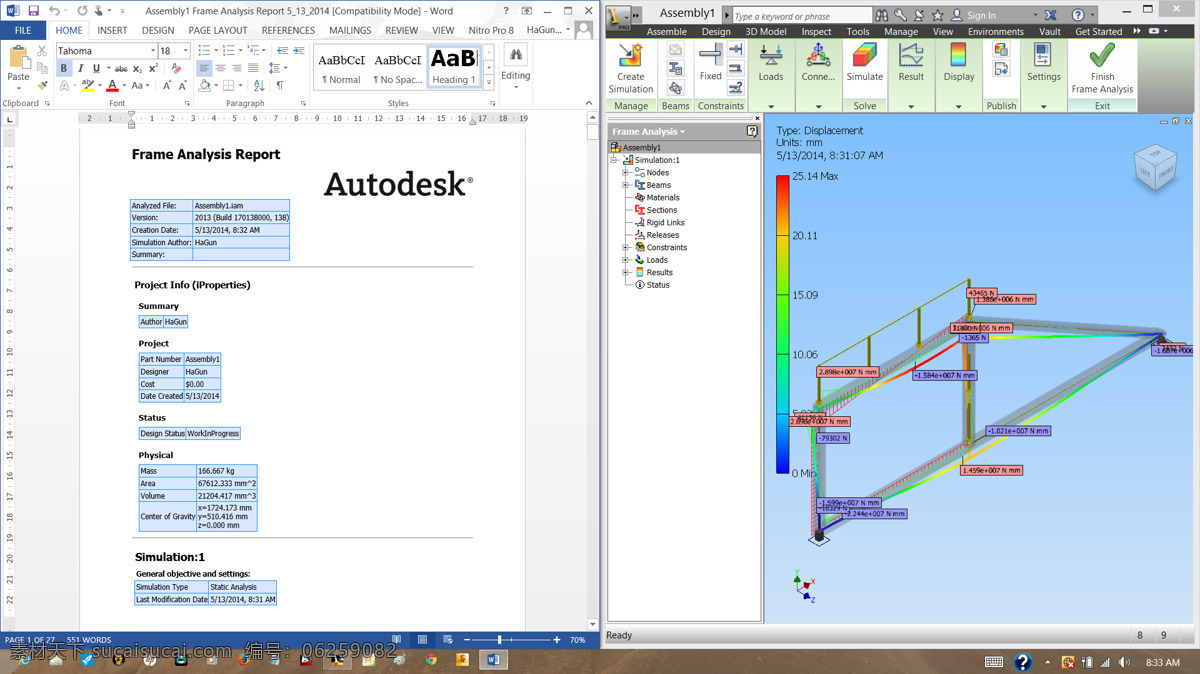Show paragraph marks in Word

click(x=280, y=86)
